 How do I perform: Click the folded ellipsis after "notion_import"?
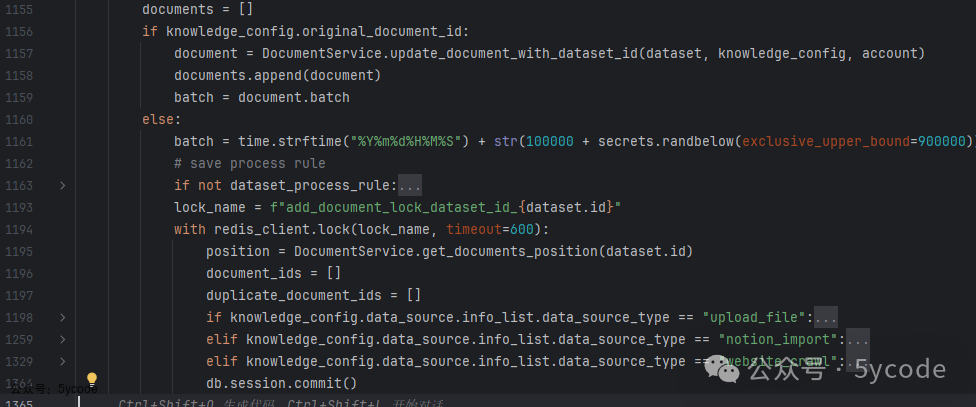(857, 340)
